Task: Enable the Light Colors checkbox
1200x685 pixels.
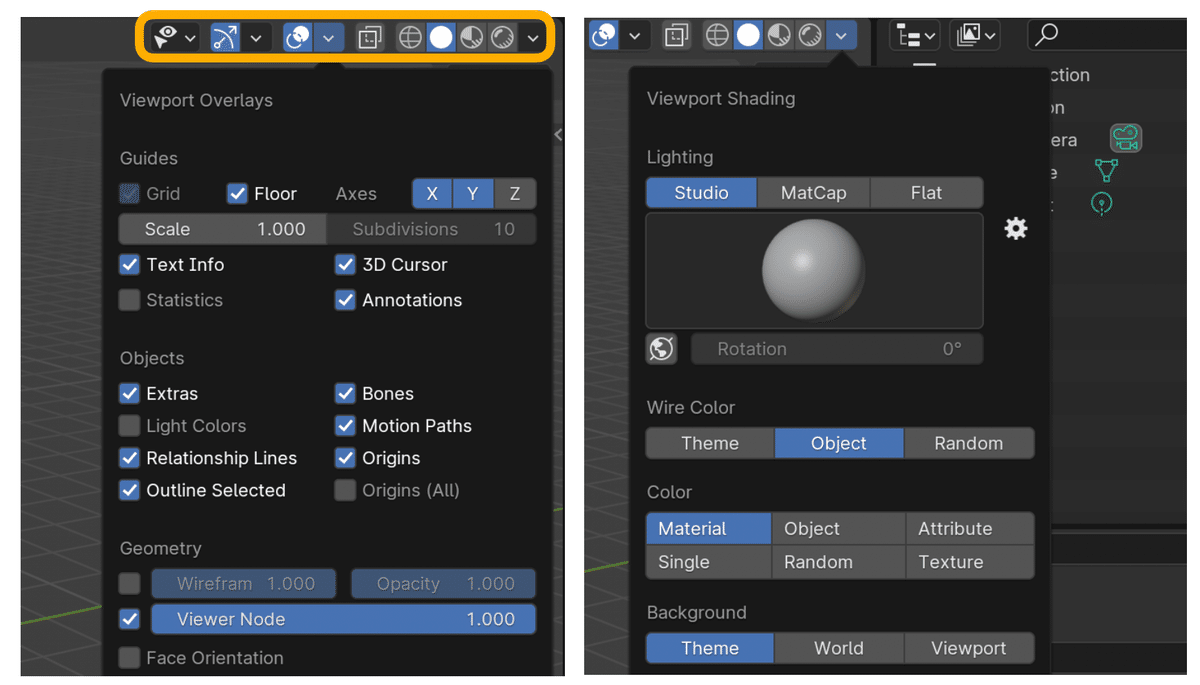Action: (129, 426)
